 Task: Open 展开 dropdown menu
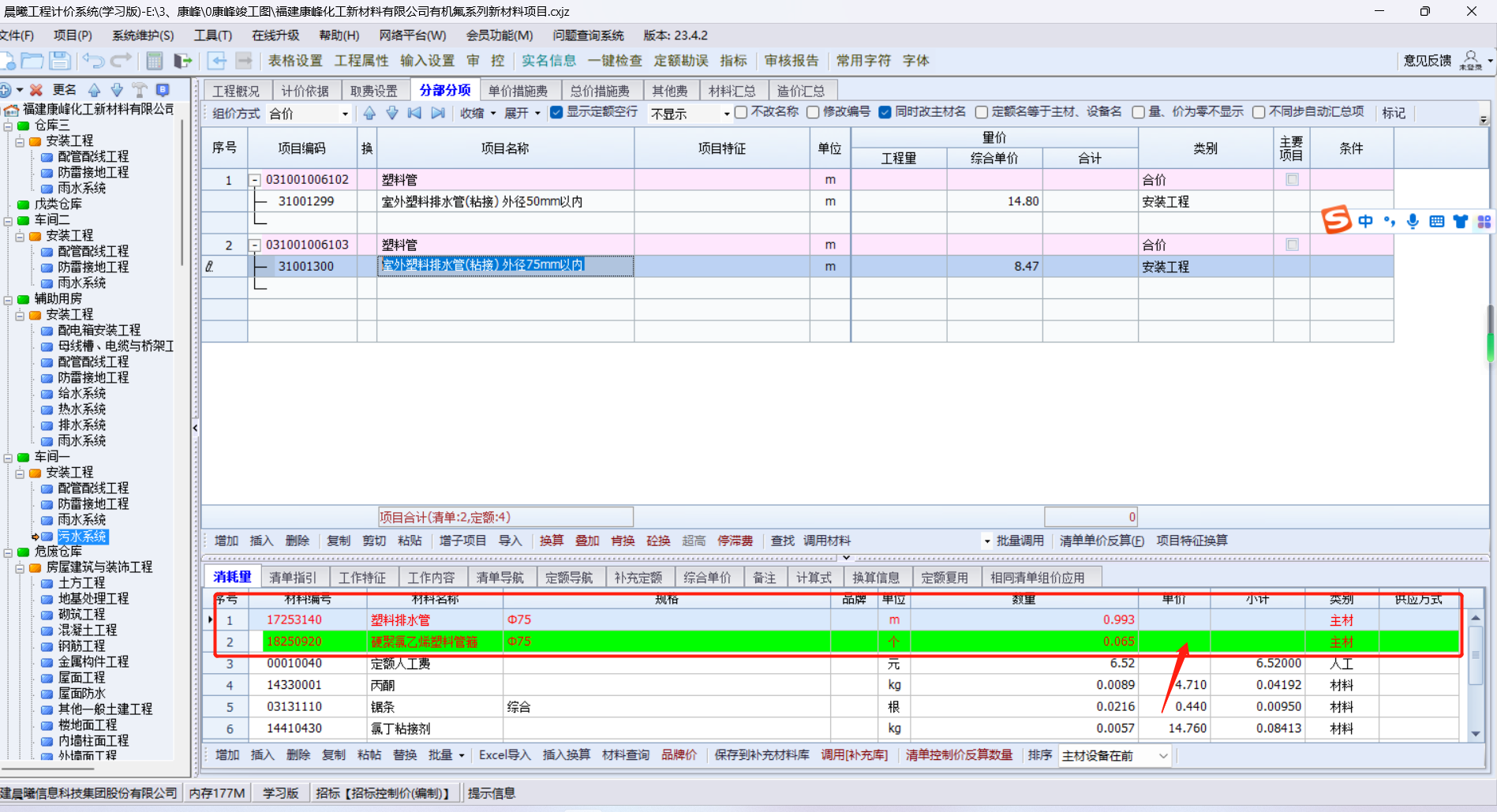[522, 113]
